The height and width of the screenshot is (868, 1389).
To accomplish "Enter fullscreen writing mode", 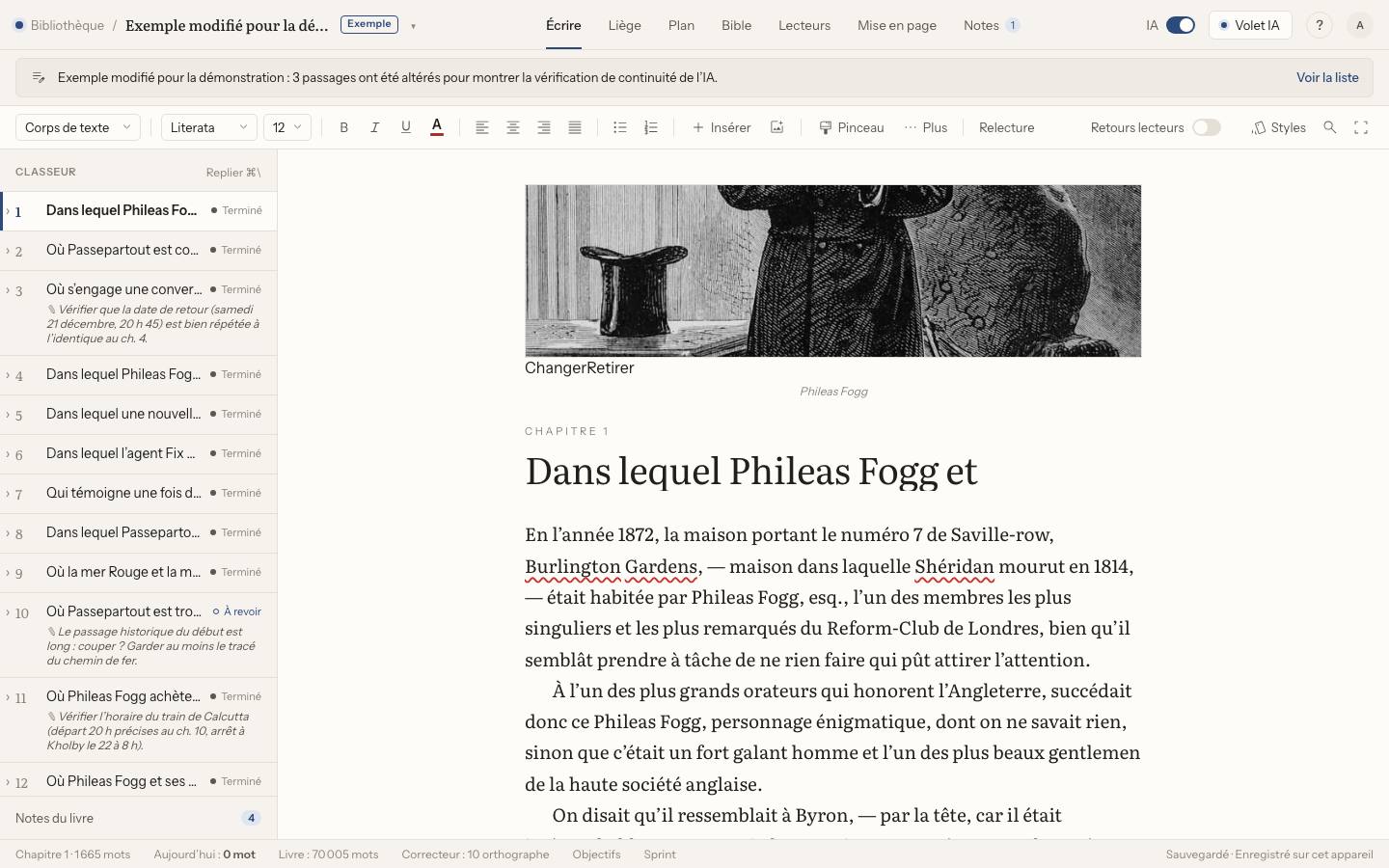I will point(1361,127).
